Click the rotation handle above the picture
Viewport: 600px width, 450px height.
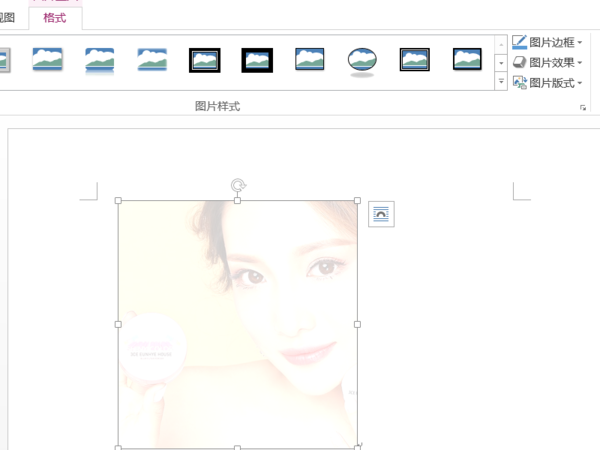click(238, 185)
